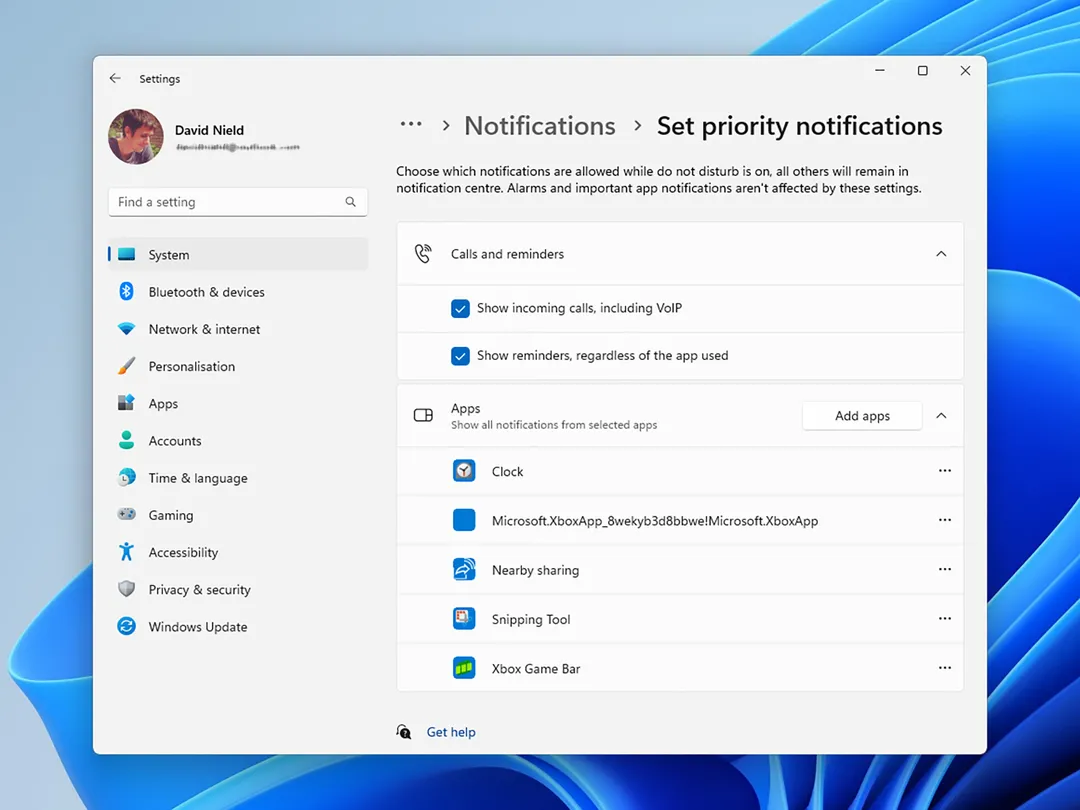Collapse the Apps section chevron
Viewport: 1080px width, 810px height.
[x=941, y=416]
